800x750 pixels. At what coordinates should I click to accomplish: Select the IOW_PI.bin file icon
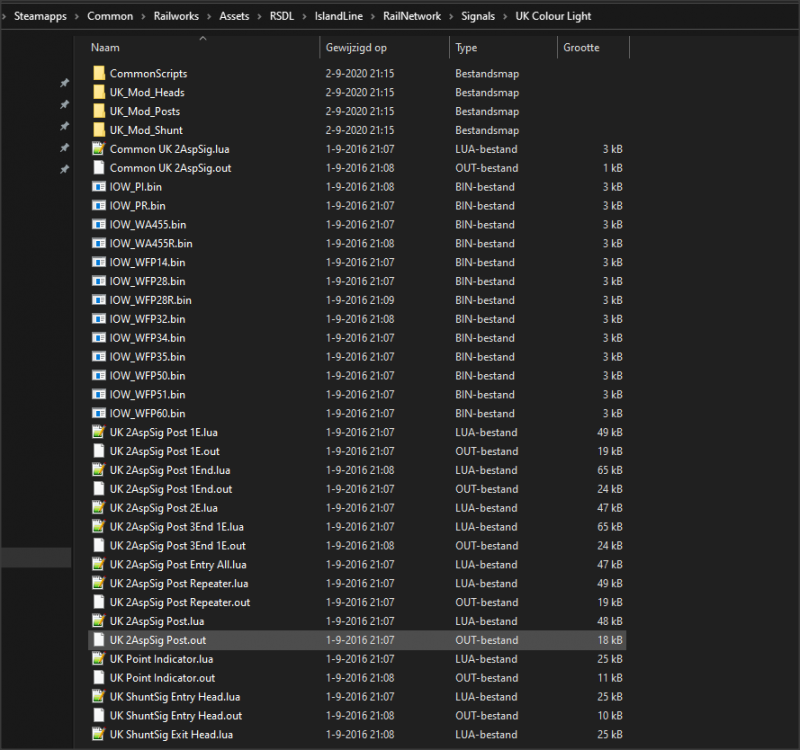98,187
